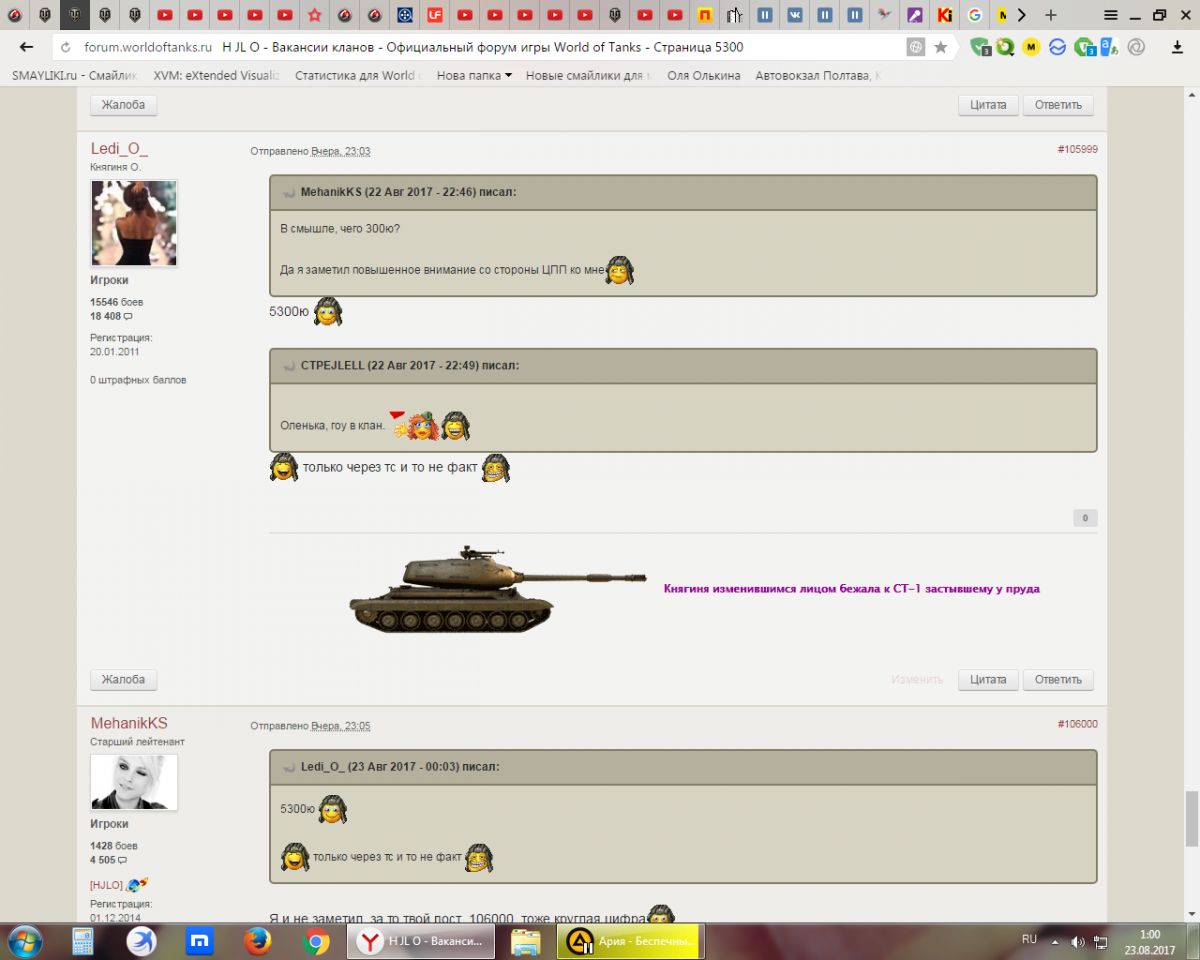Expand the Нова папка bookmarks folder

(x=474, y=75)
